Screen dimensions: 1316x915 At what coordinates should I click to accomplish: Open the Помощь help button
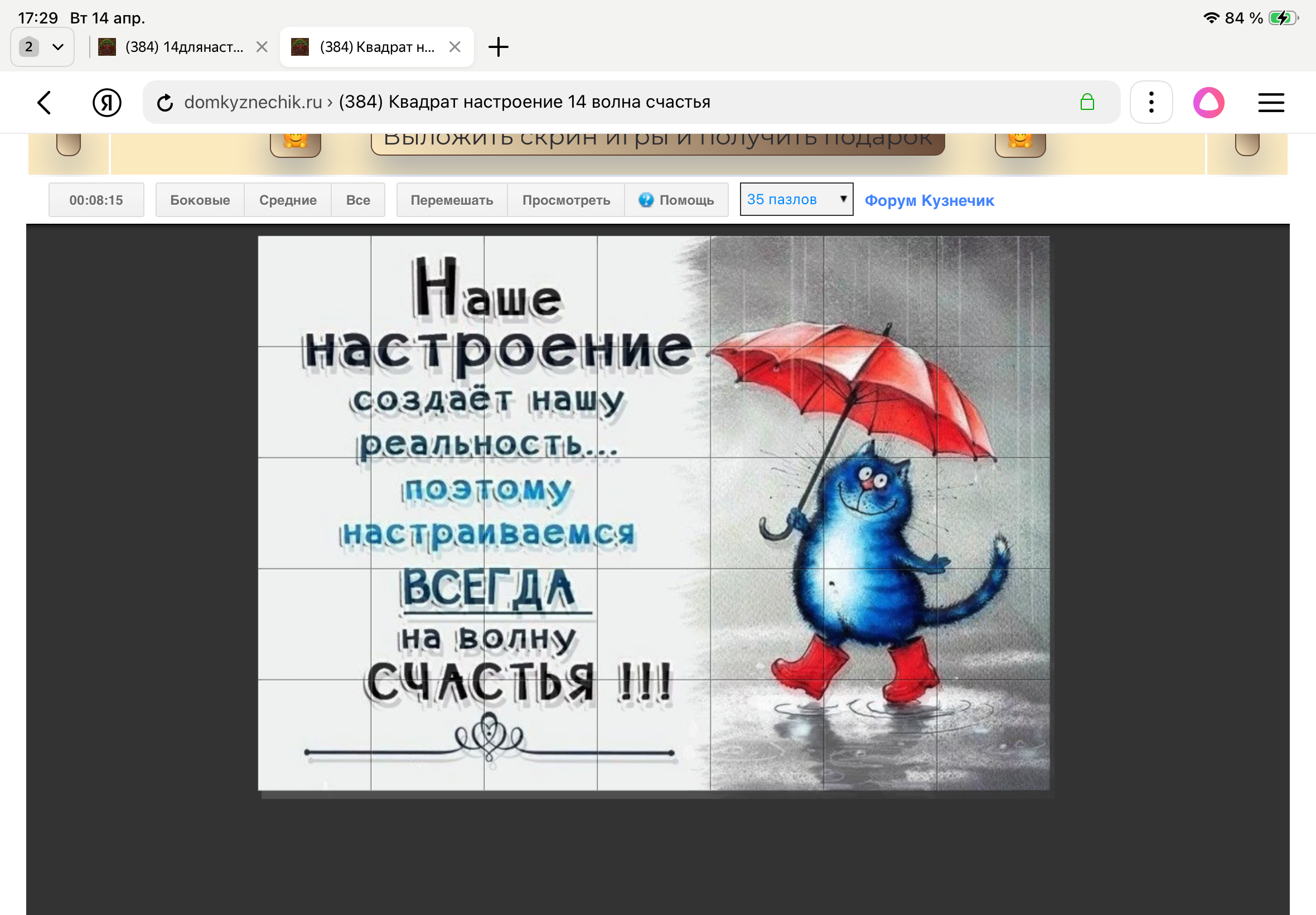click(x=676, y=200)
